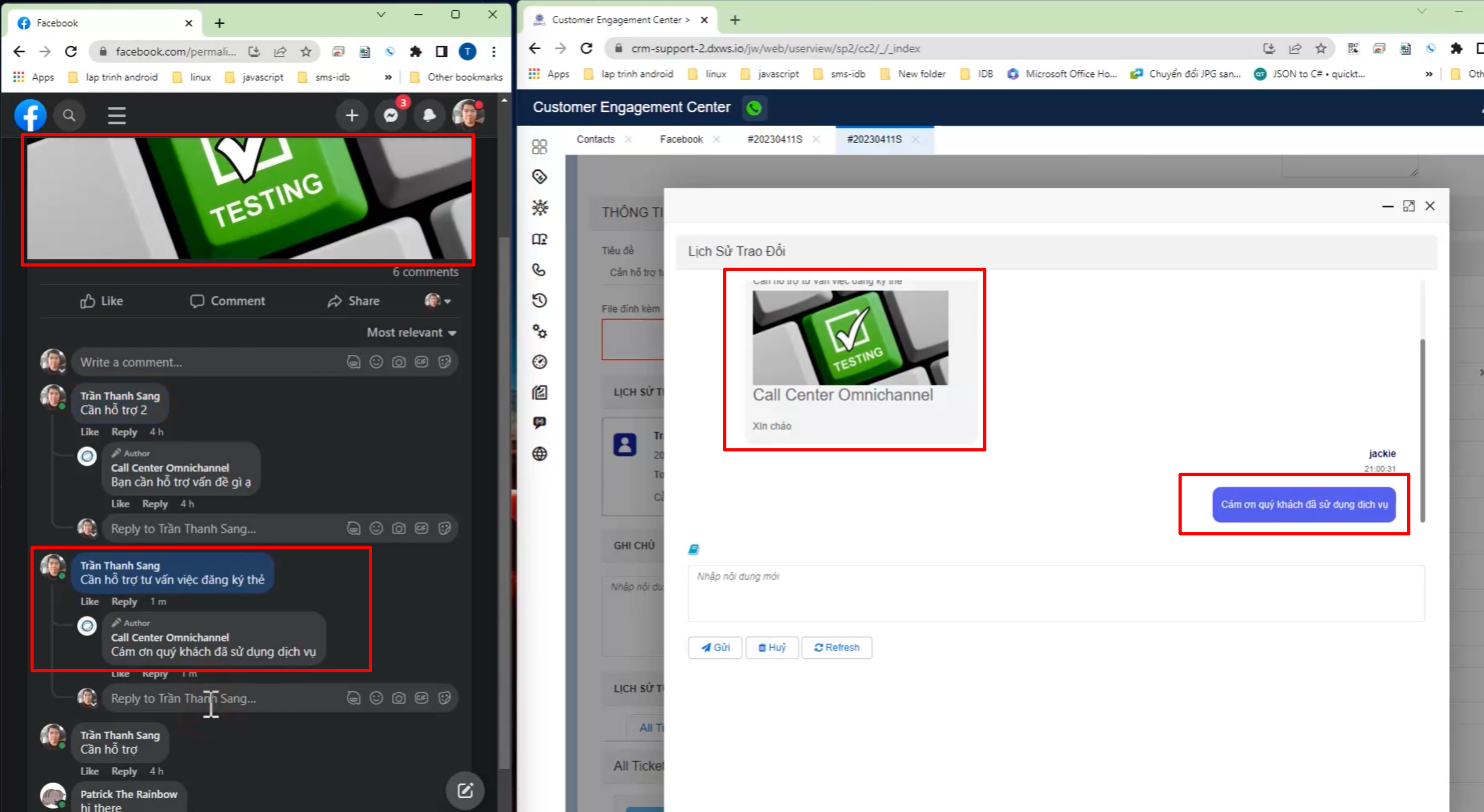Open the Facebook hamburger menu
The width and height of the screenshot is (1484, 812).
pos(117,116)
